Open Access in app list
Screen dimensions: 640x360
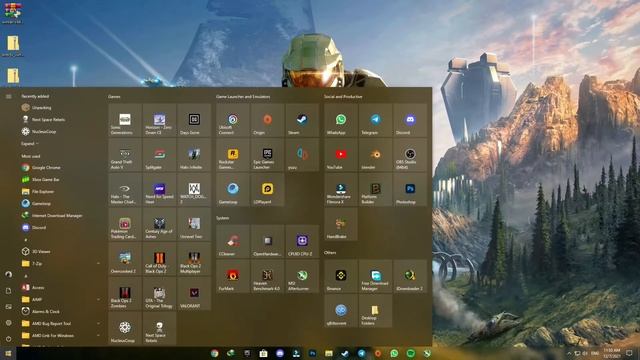61,288
